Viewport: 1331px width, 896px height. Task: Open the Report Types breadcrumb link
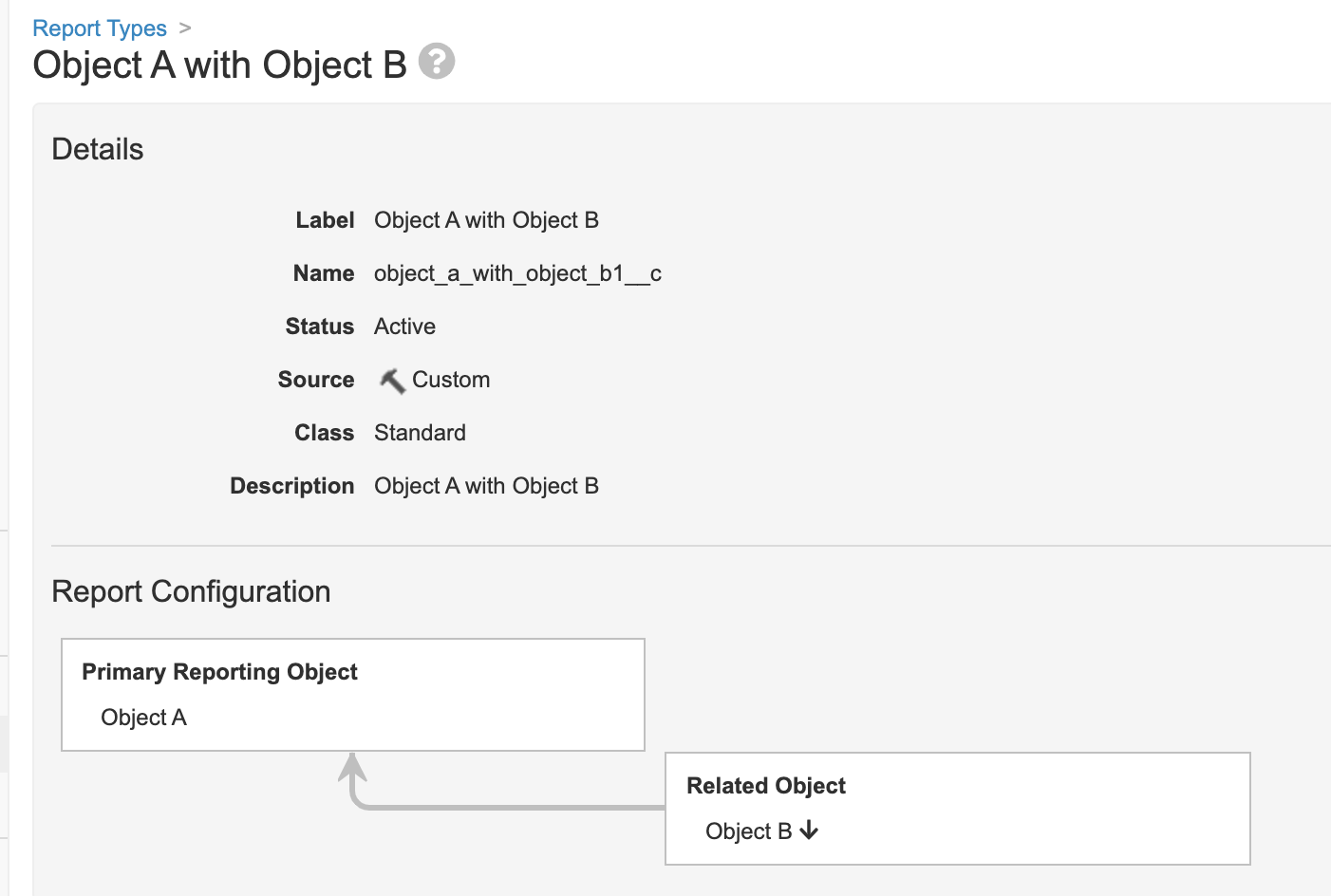click(100, 28)
